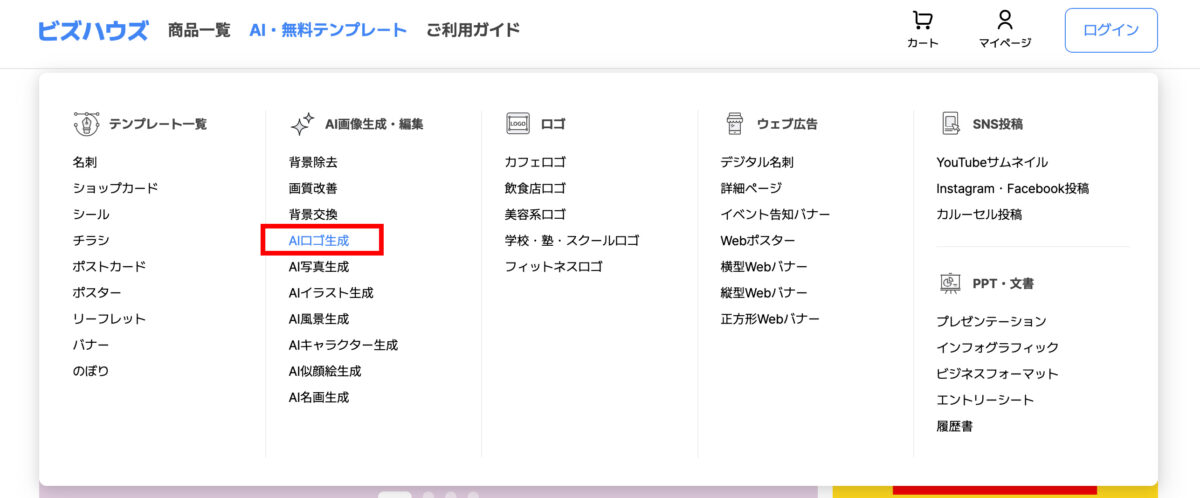Select ポストカード template
Screen dimensions: 1200x498
pyautogui.click(x=109, y=266)
